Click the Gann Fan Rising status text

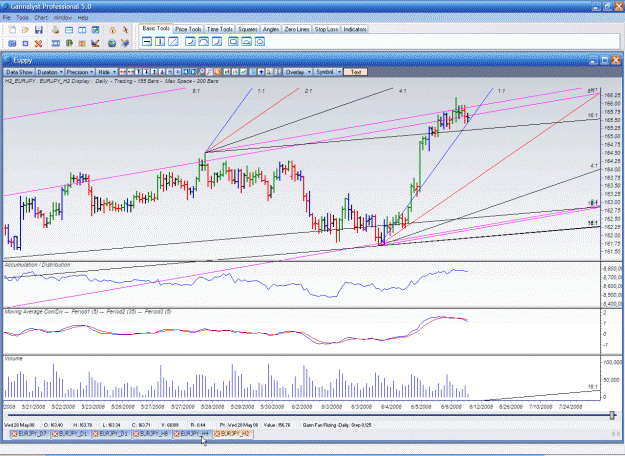[337, 425]
